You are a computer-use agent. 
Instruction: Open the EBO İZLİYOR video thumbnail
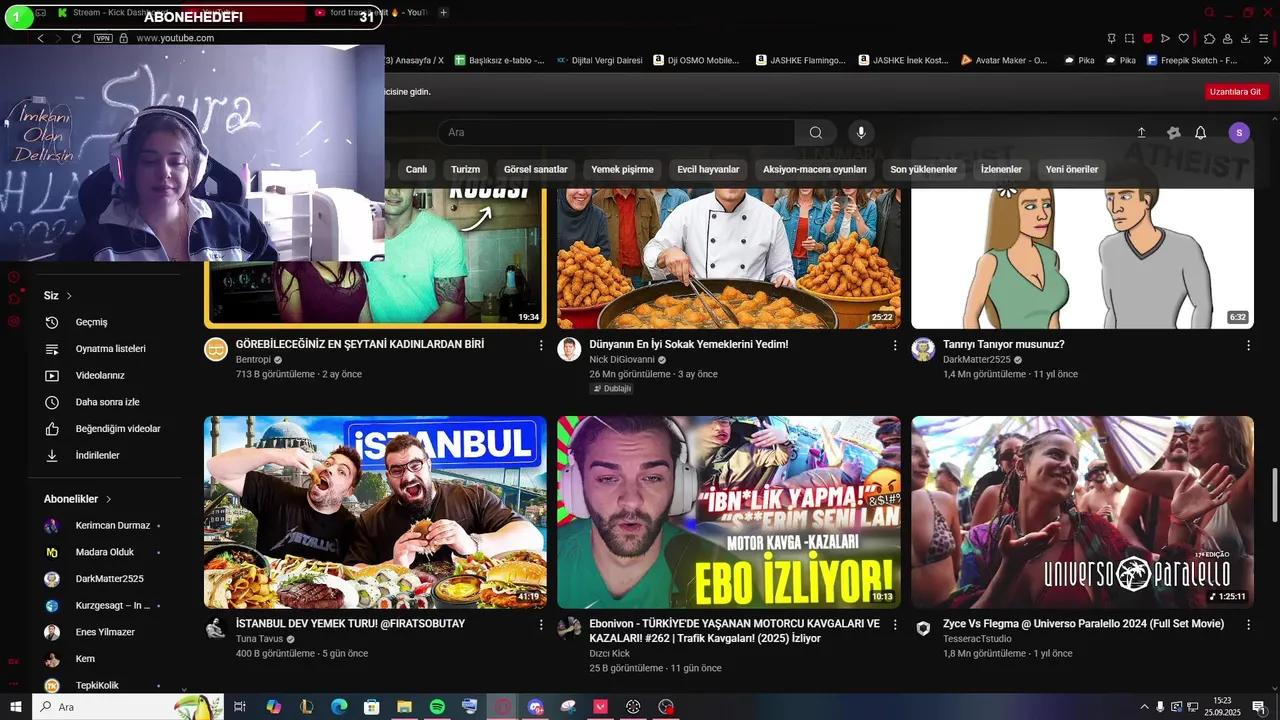coord(729,512)
